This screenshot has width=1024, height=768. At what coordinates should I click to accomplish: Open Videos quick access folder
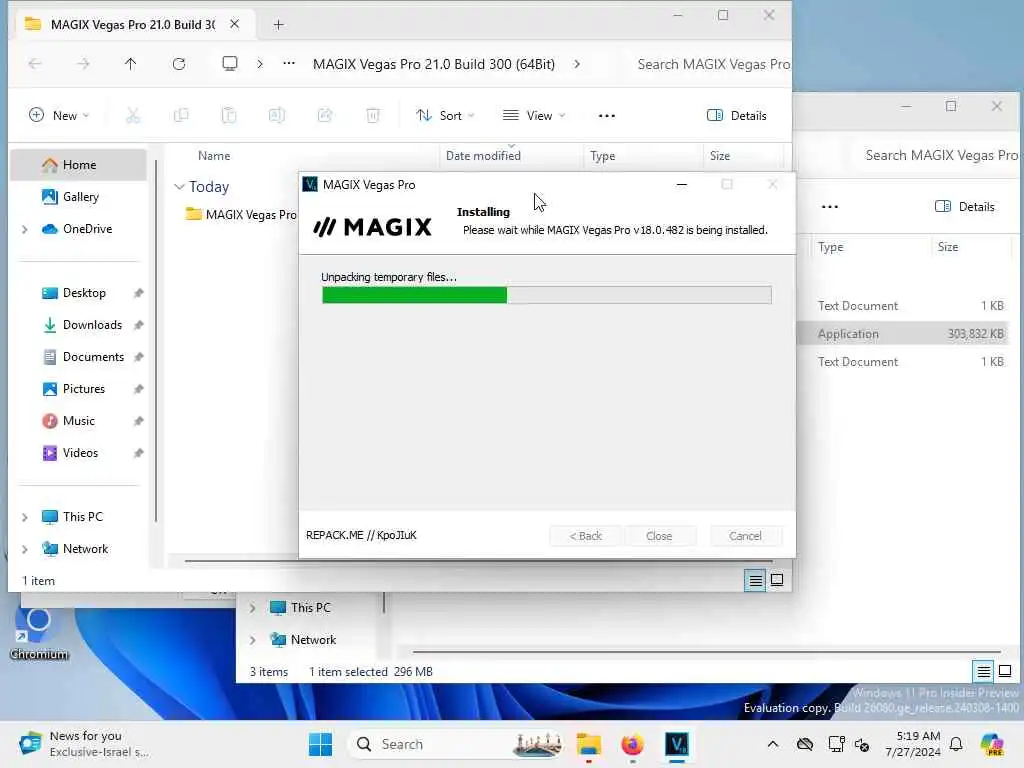click(79, 453)
